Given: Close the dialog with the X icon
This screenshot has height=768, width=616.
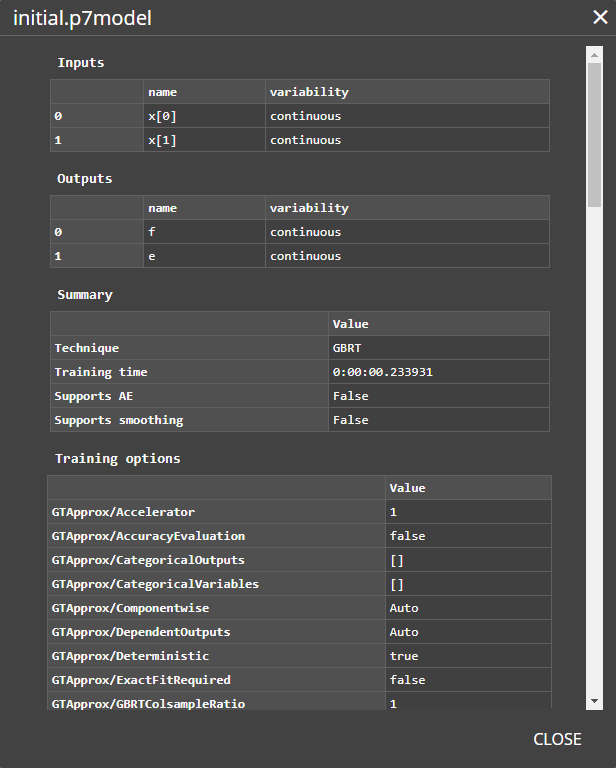Looking at the screenshot, I should 598,17.
